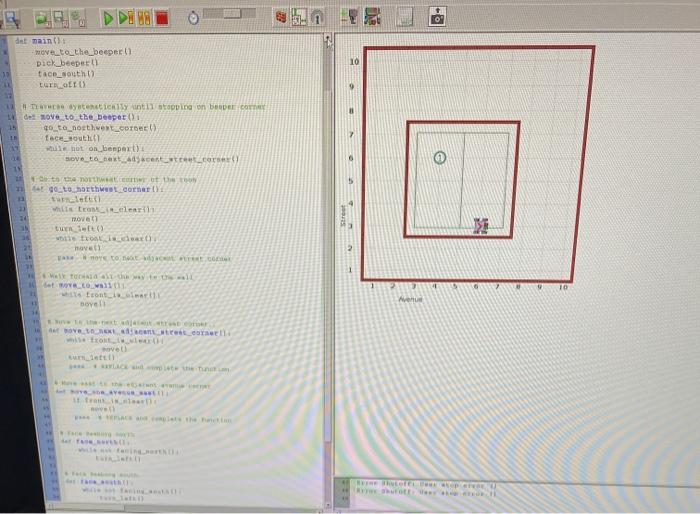Run the program with the green play button
The image size is (700, 514).
(108, 18)
